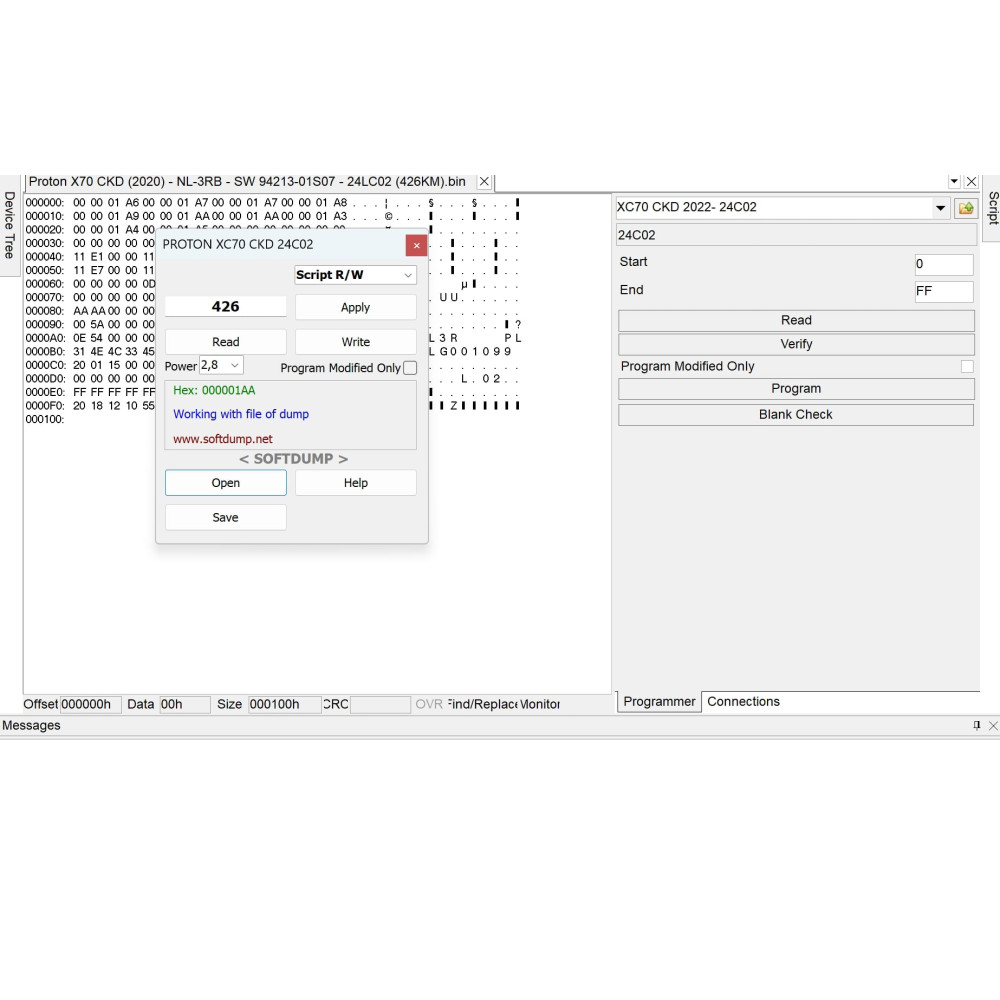Click the Verify button
1000x1000 pixels.
coord(796,344)
